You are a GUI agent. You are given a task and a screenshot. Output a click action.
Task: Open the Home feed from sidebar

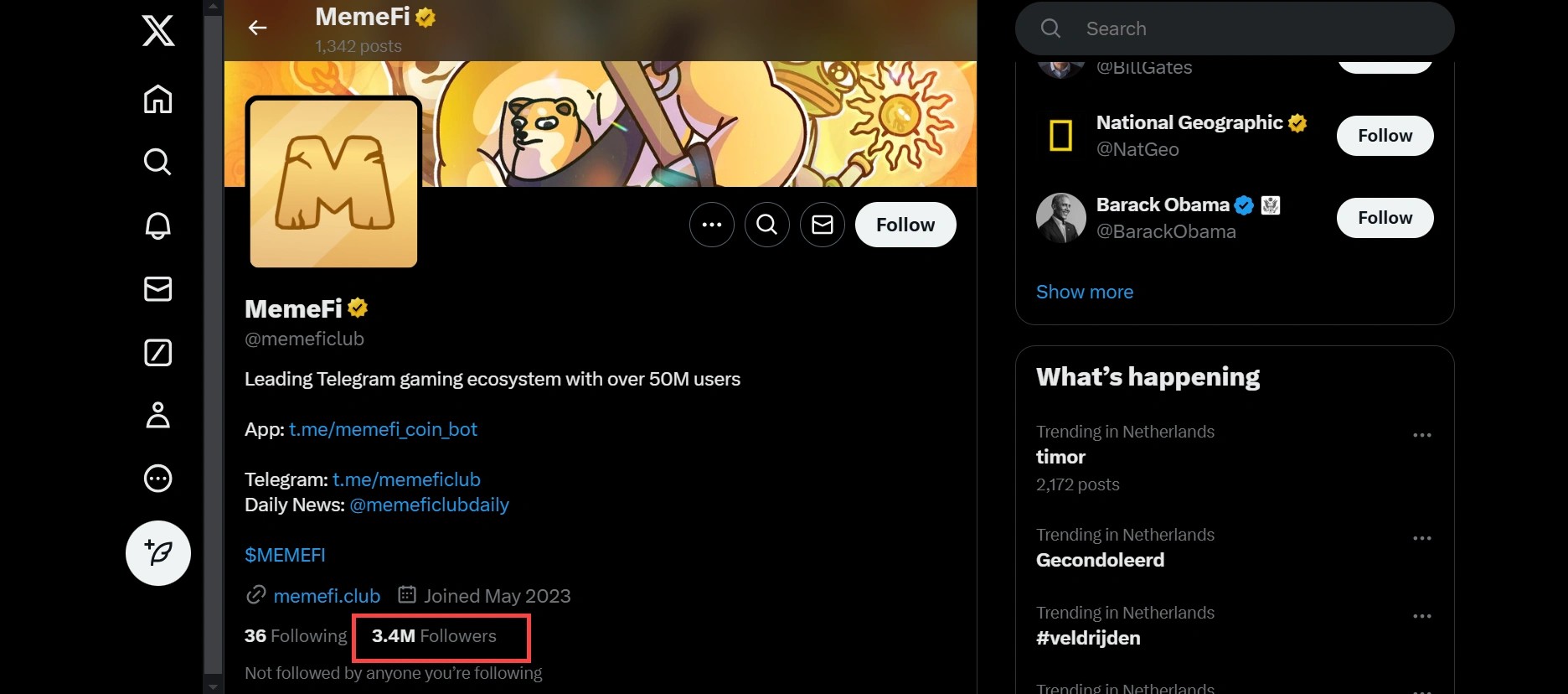158,99
